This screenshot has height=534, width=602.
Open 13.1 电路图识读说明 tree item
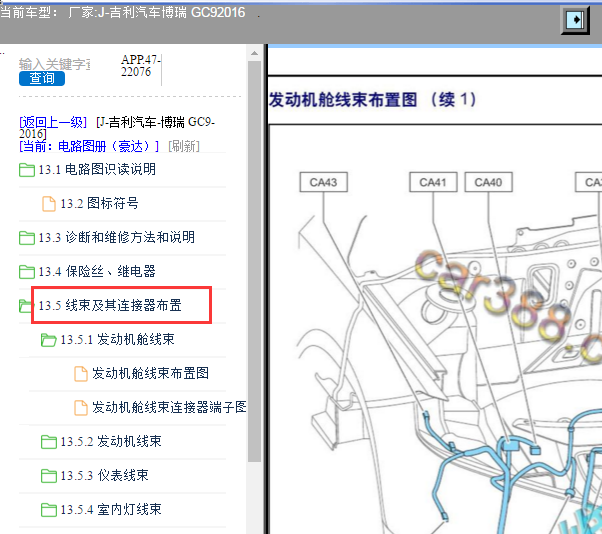(x=97, y=169)
